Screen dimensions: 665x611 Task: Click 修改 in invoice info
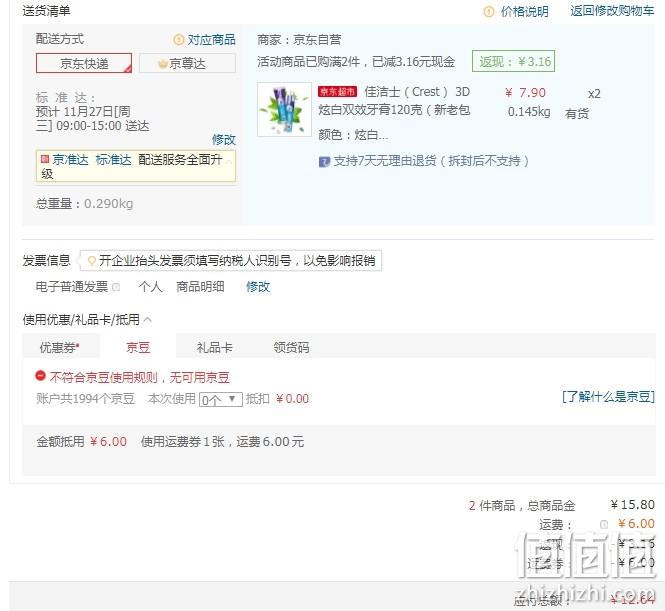pos(258,287)
